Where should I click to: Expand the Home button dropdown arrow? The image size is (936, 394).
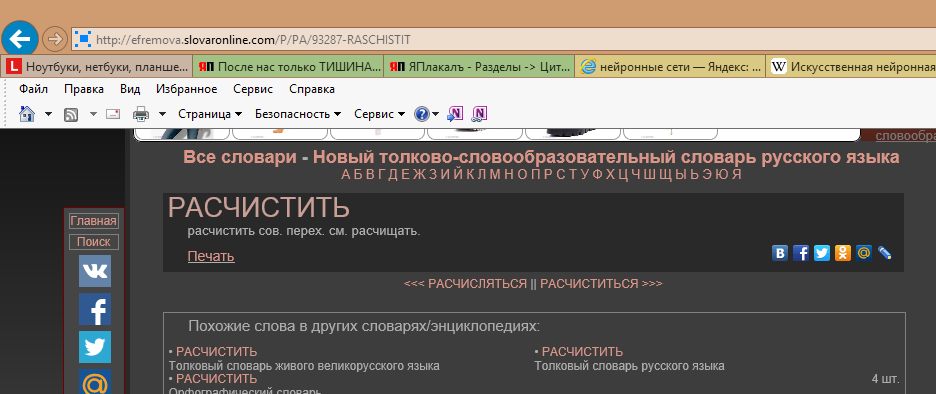(x=48, y=114)
